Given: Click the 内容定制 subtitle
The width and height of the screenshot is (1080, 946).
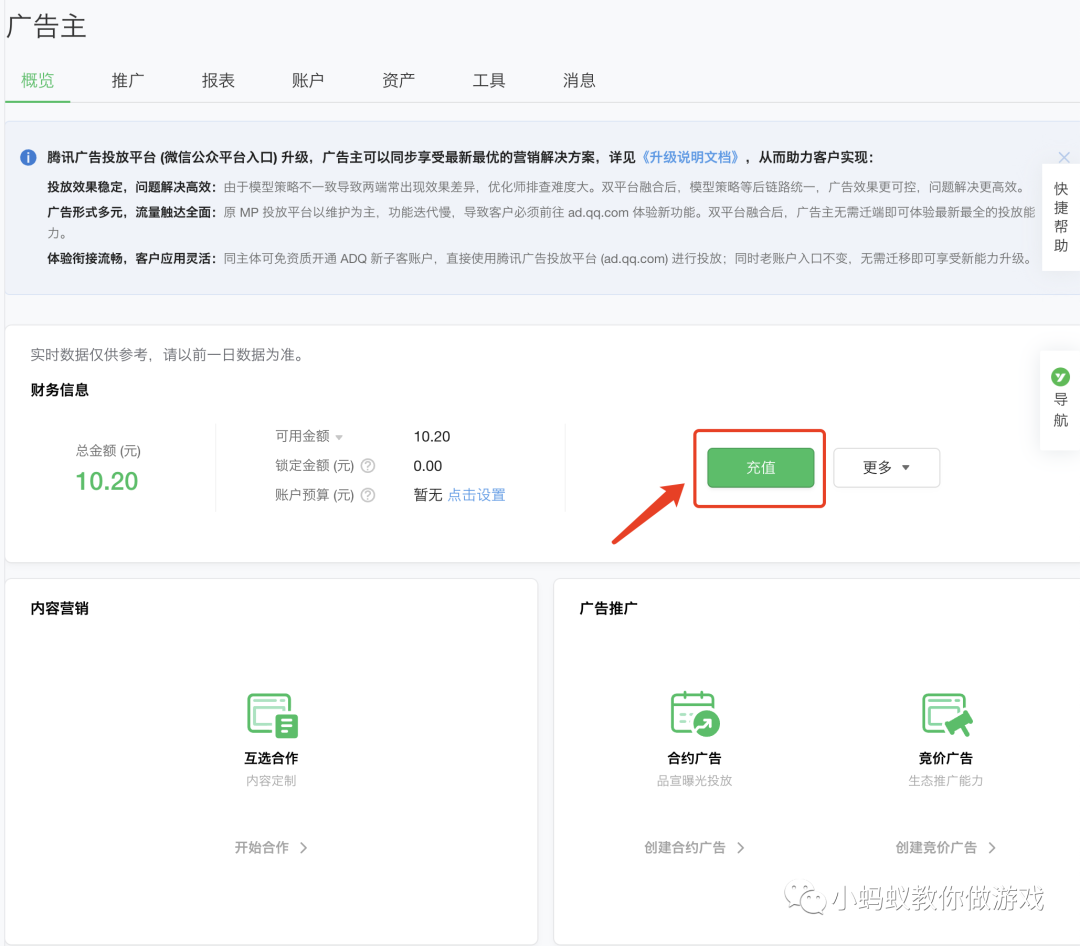Looking at the screenshot, I should (x=271, y=781).
